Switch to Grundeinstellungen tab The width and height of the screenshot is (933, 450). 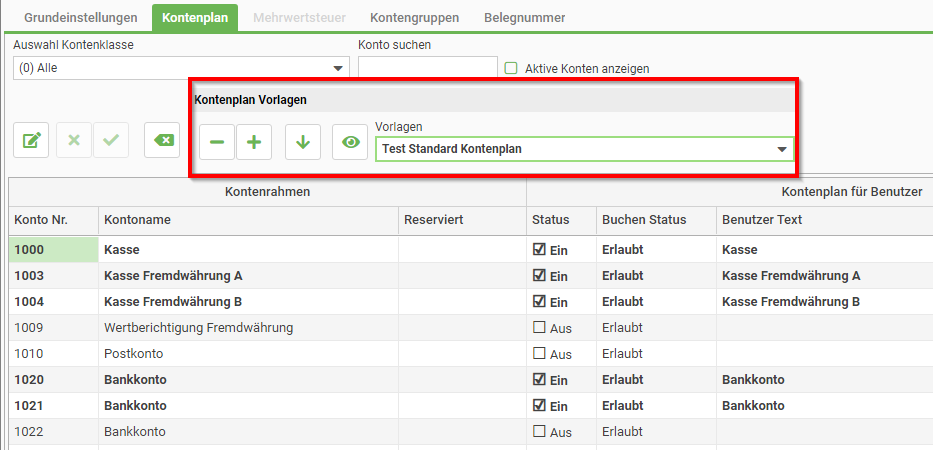(x=81, y=17)
